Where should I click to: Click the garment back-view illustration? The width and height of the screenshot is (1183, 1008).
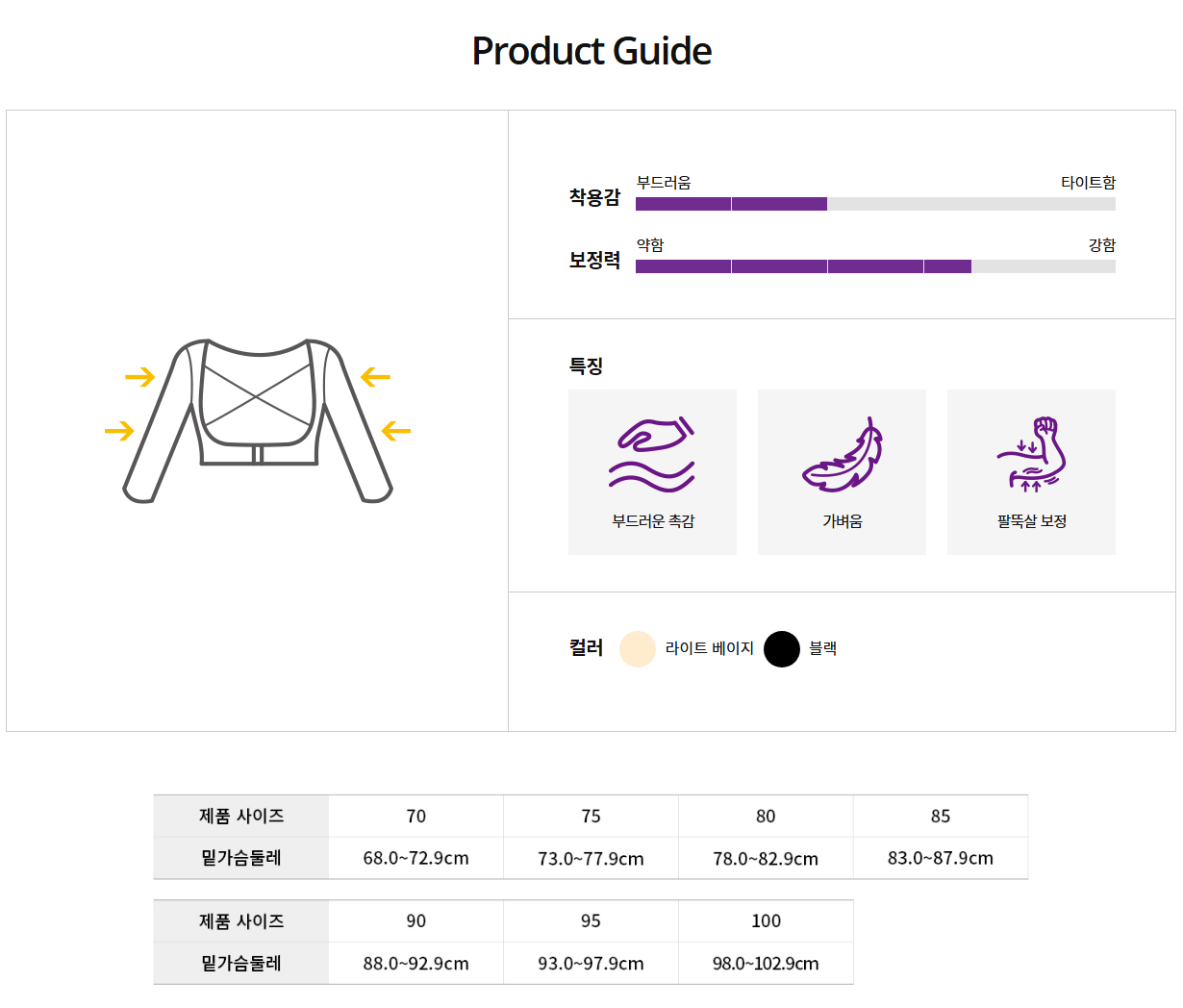tap(258, 420)
